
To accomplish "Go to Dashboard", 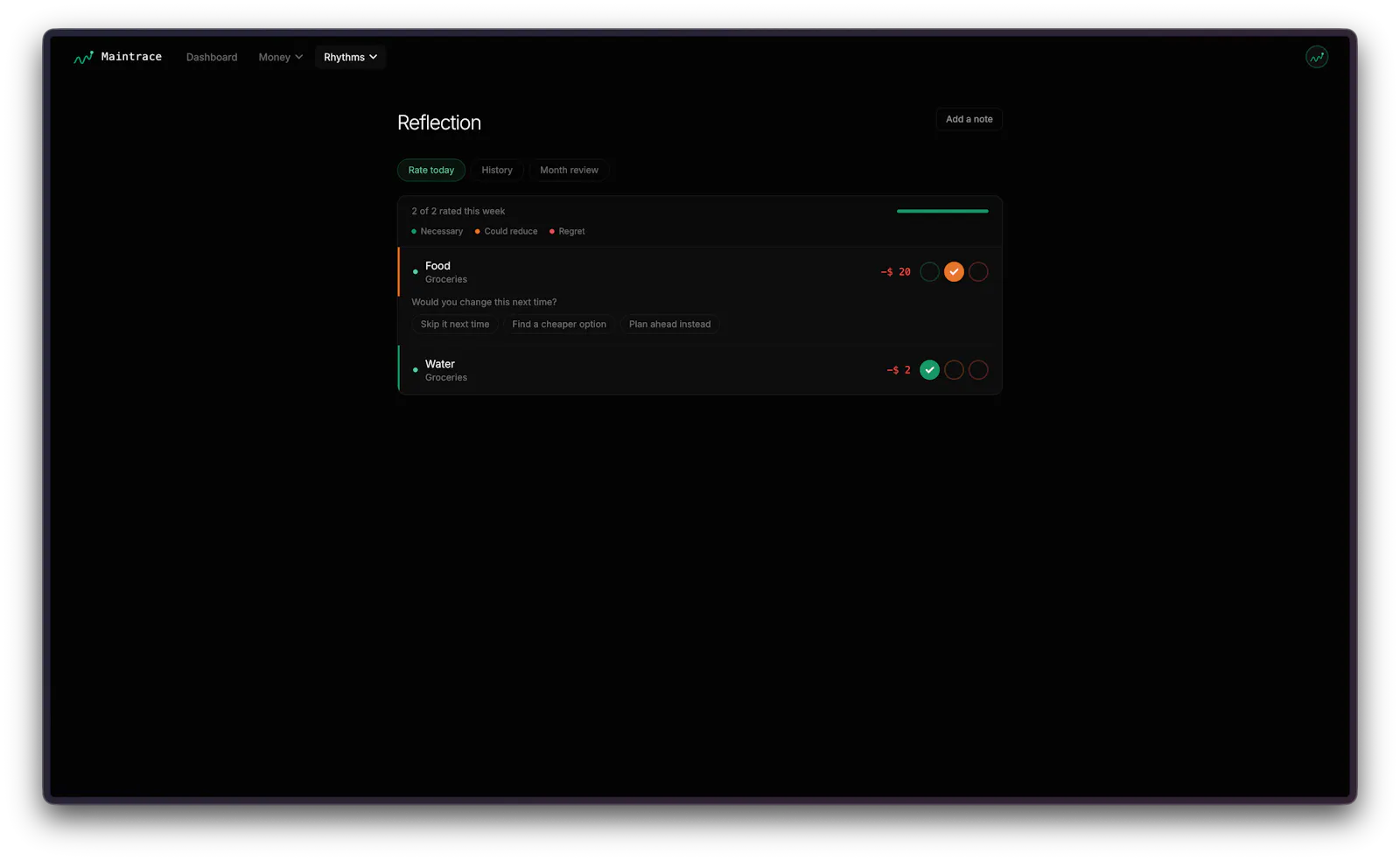I will (x=212, y=57).
